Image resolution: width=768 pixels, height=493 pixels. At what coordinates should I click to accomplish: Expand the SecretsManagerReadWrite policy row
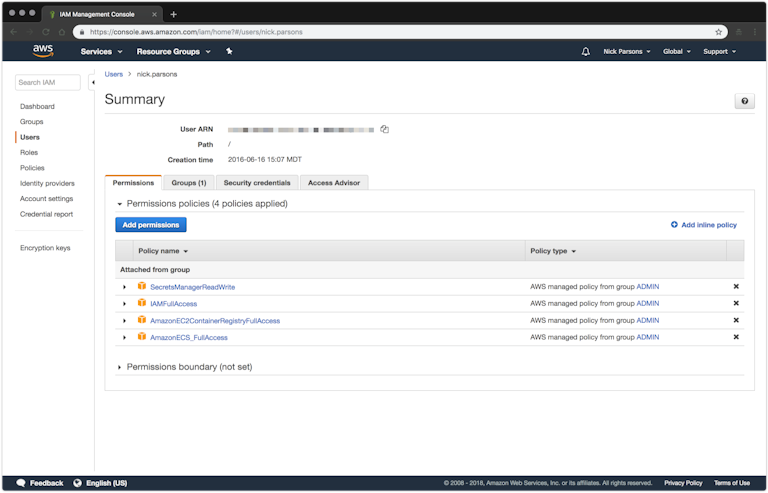[124, 287]
